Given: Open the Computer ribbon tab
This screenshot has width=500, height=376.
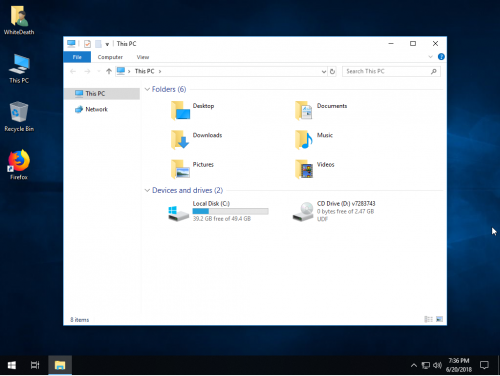Looking at the screenshot, I should point(110,57).
